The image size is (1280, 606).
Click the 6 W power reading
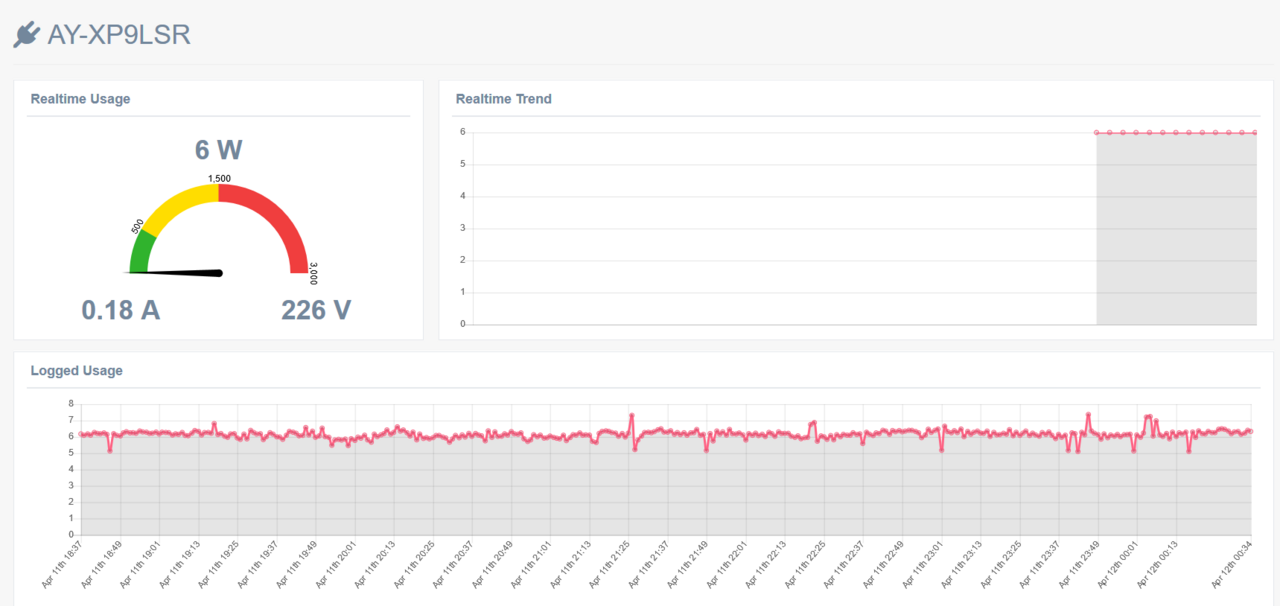[x=218, y=150]
